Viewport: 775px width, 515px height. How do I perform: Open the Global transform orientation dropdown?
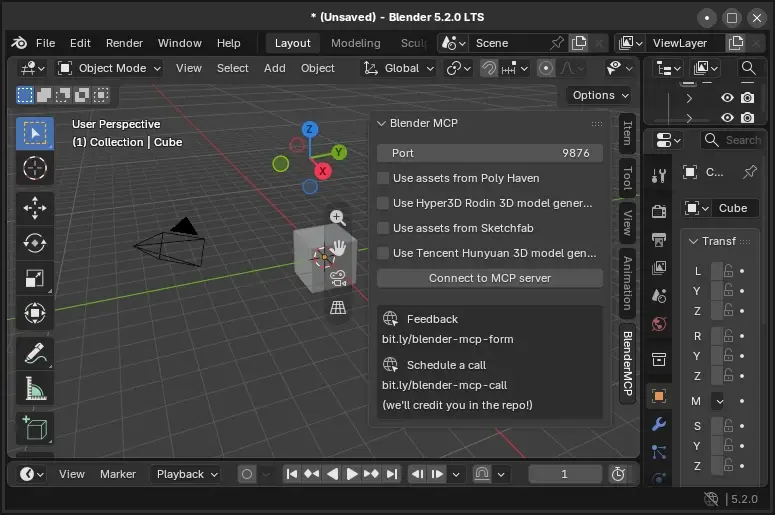[399, 68]
